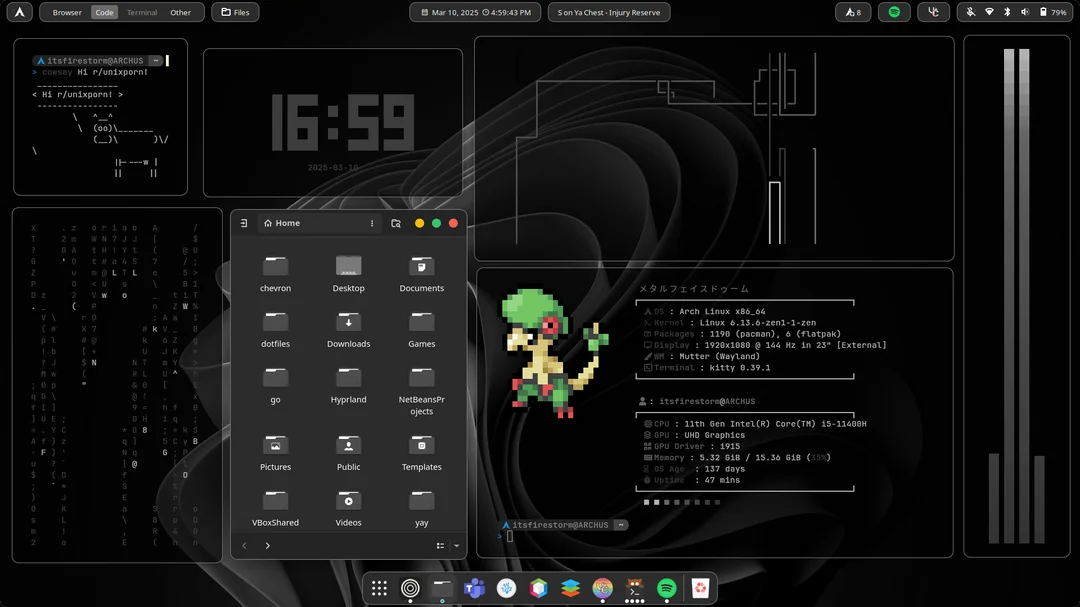
Task: Toggle the file manager sidebar
Action: [244, 223]
